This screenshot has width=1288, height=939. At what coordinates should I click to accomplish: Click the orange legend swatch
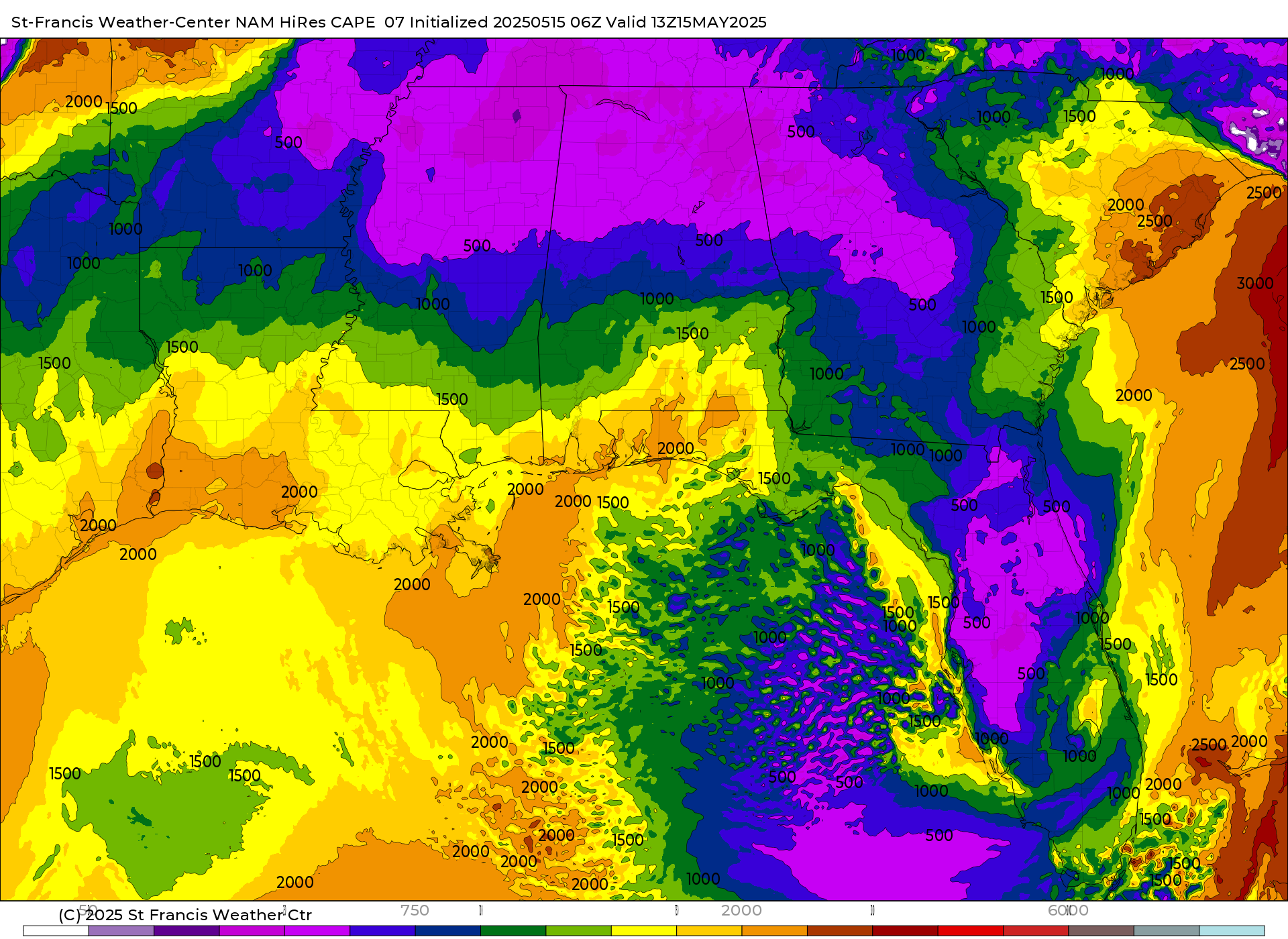click(x=774, y=931)
